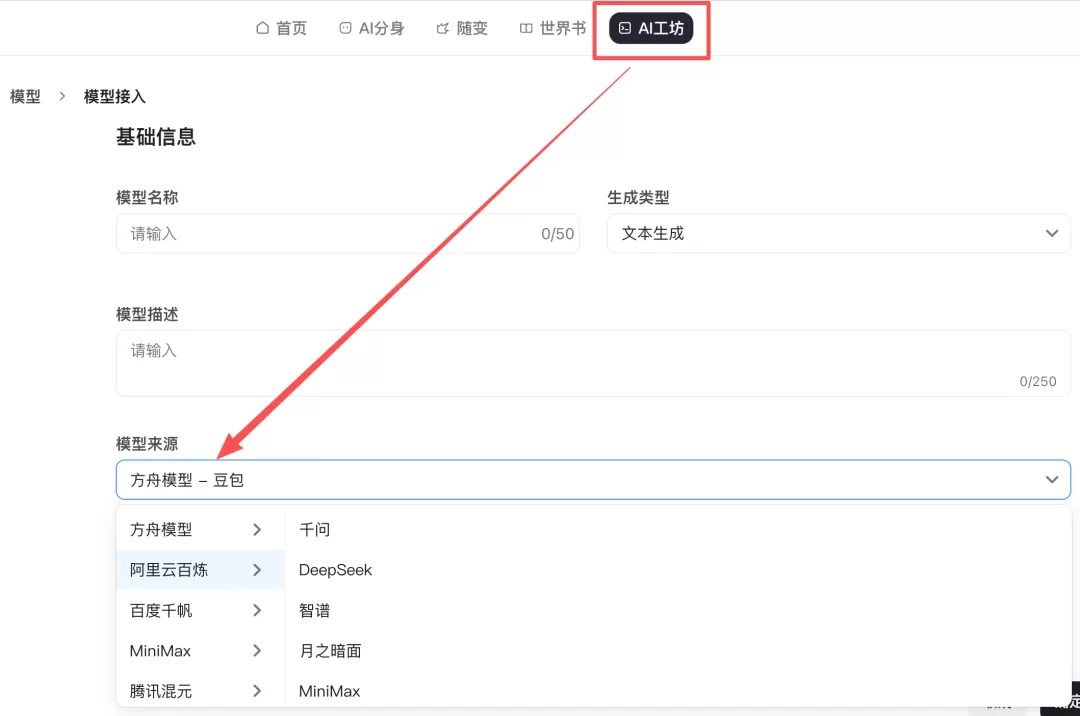
Task: Open the 生成类型 dropdown showing 文本生成
Action: (838, 233)
